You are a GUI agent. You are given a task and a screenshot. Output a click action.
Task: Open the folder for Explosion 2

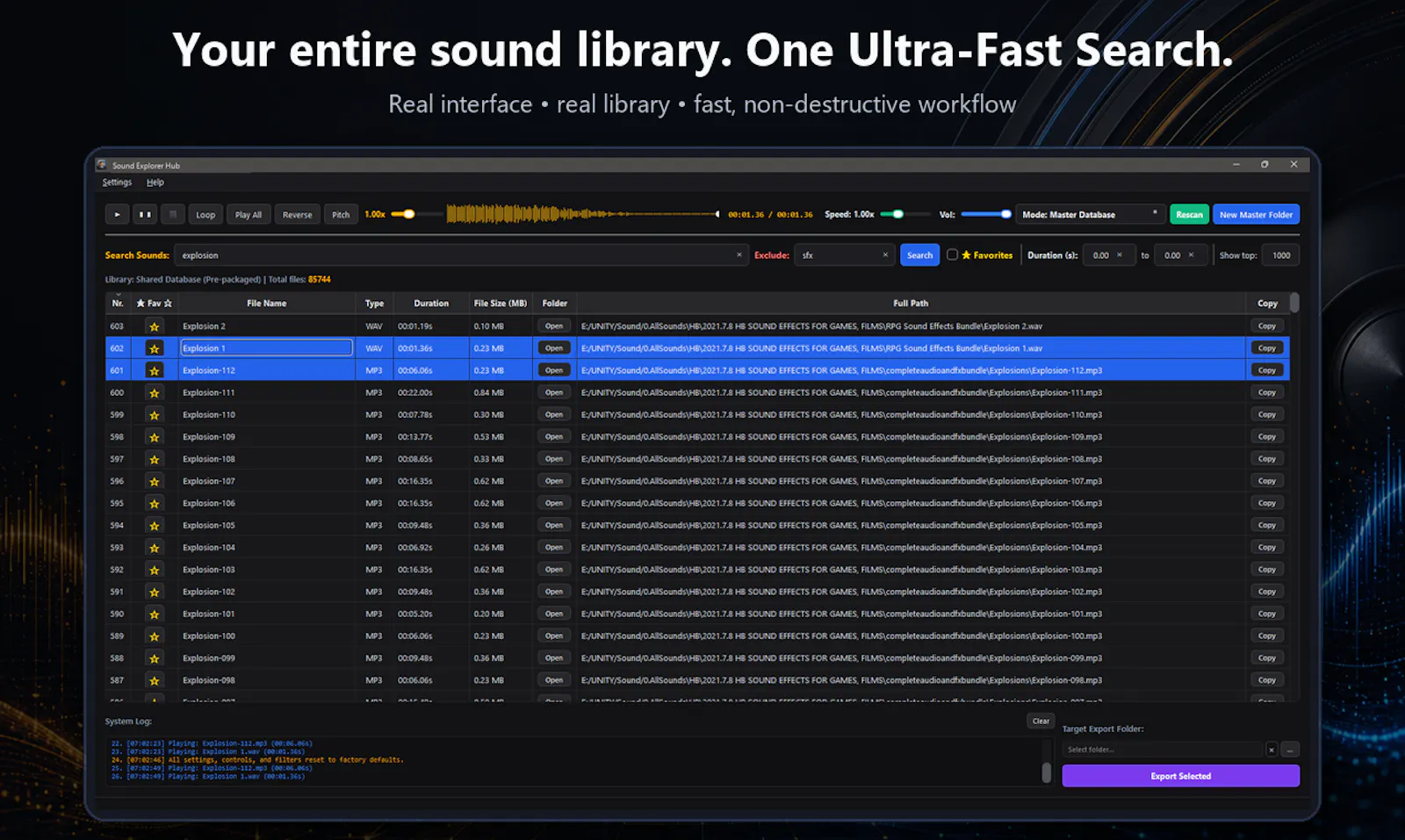(554, 326)
